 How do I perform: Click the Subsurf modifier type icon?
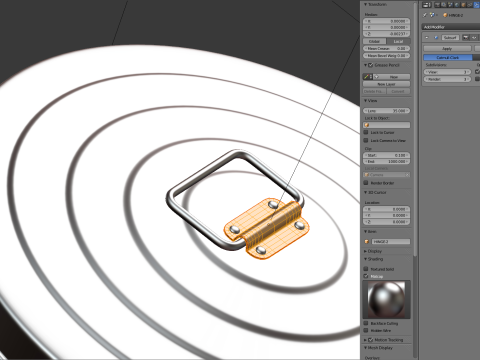click(x=436, y=37)
